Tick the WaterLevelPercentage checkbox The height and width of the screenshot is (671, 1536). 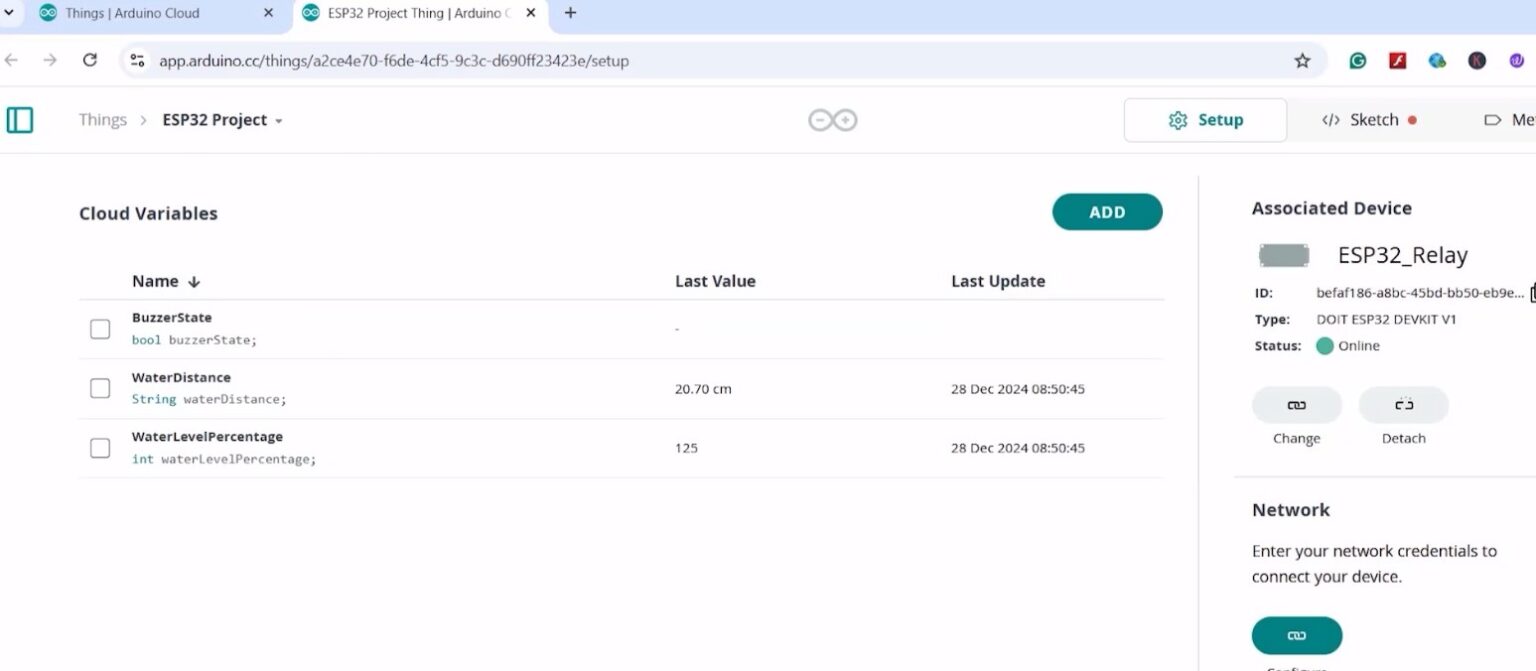tap(100, 448)
